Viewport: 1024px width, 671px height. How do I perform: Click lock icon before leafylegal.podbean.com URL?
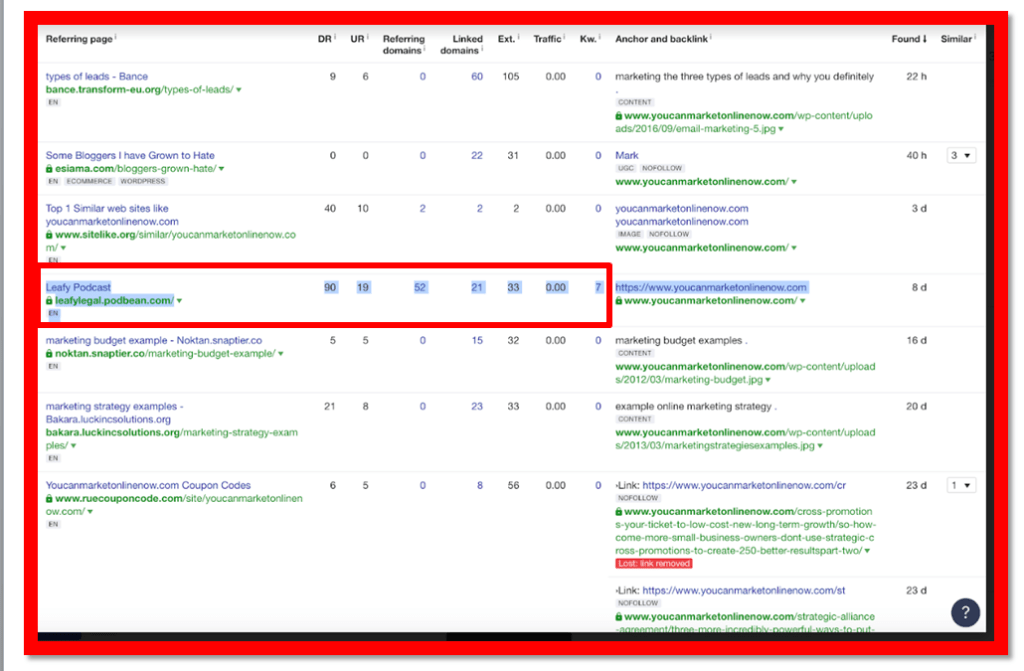49,300
